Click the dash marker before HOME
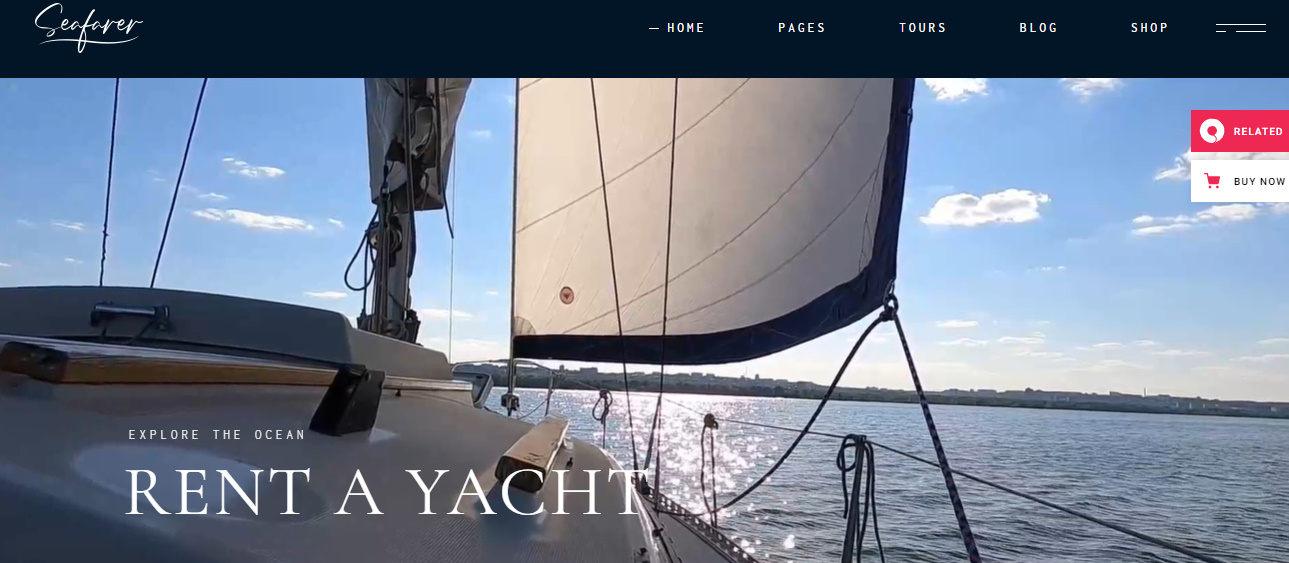The width and height of the screenshot is (1289, 563). click(654, 29)
